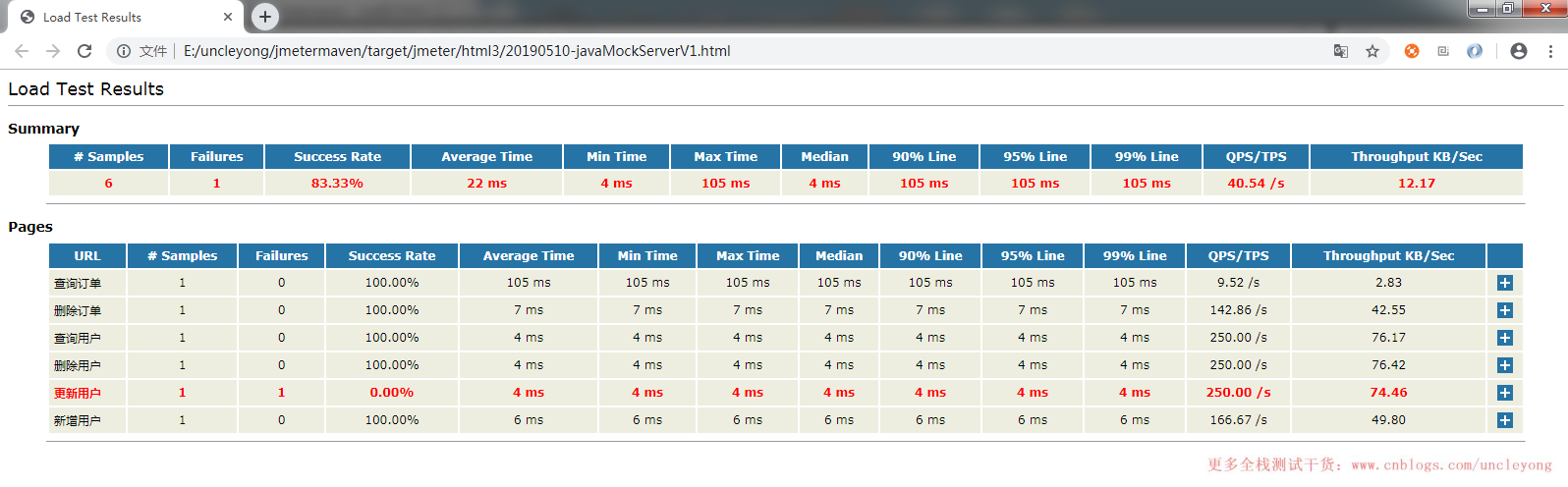Click the 42.55 throughput cell

coord(1388,309)
